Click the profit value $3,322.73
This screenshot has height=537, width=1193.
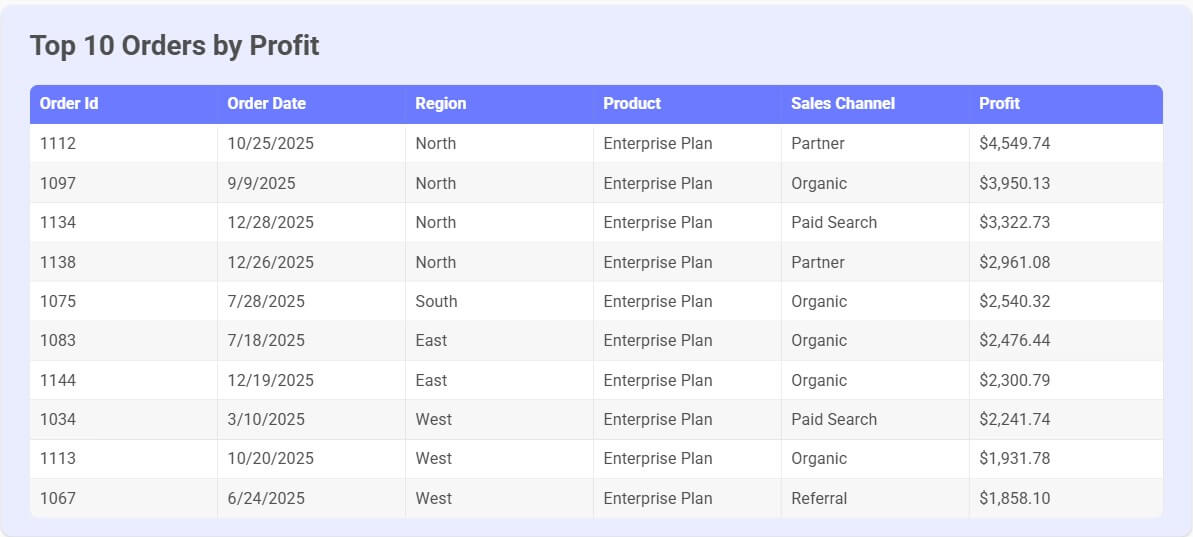click(1015, 222)
